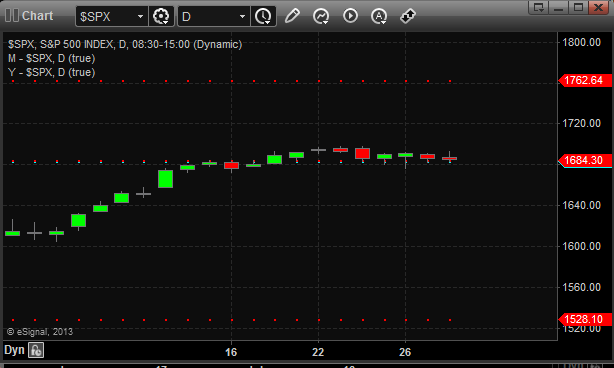Expand the D interval dropdown arrow
This screenshot has height=368, width=614.
click(x=242, y=16)
